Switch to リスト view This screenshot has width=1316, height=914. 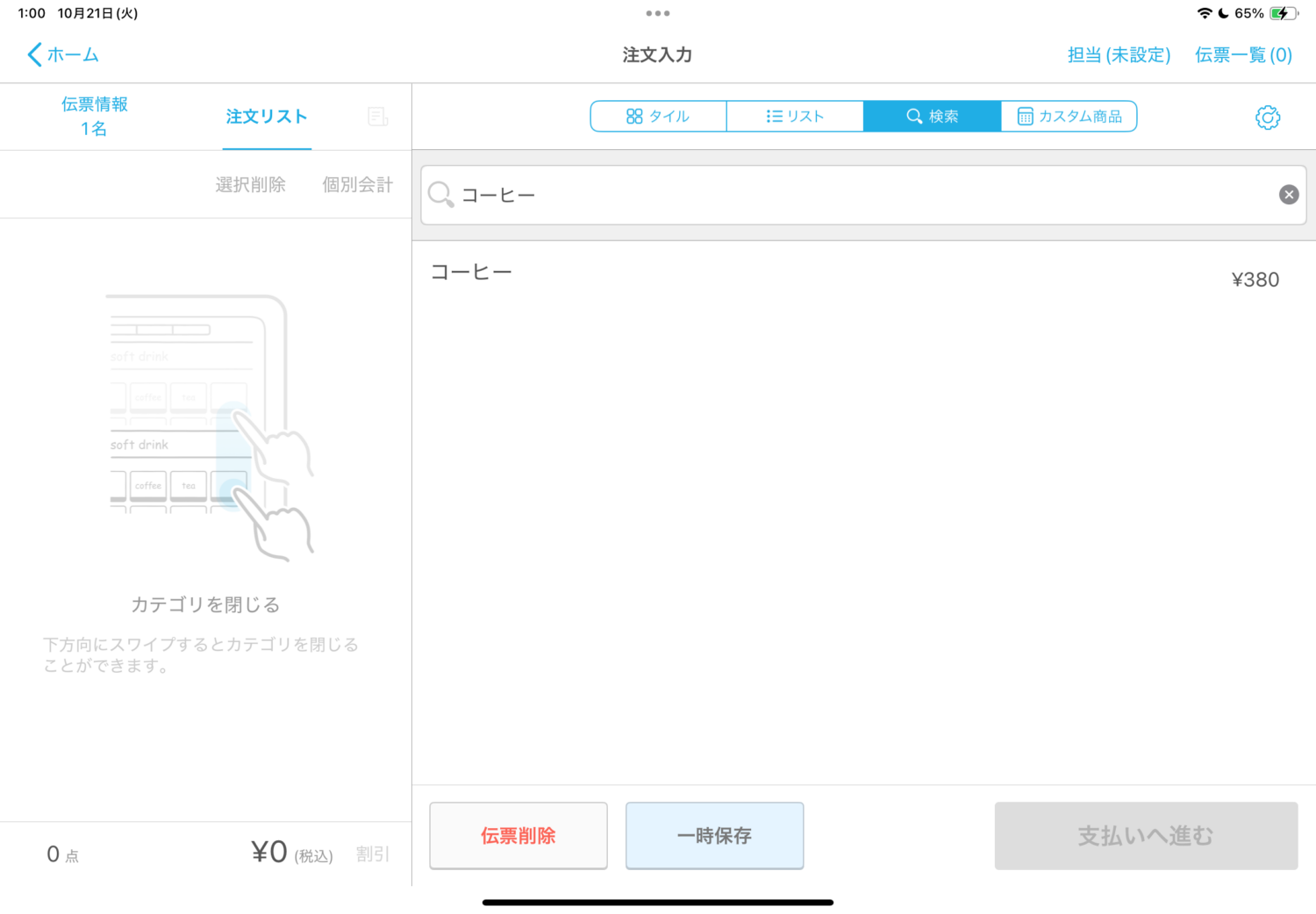795,117
